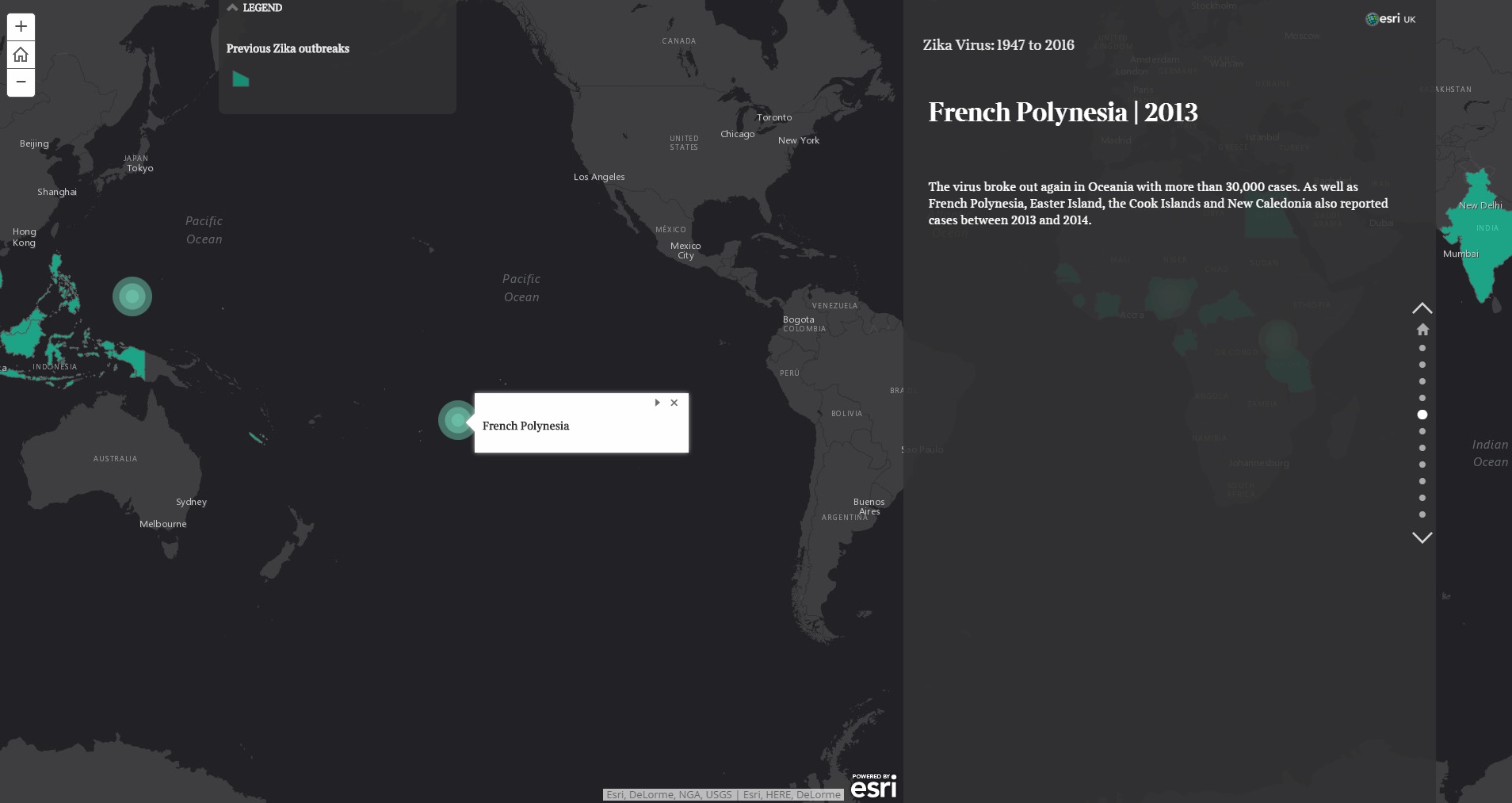1512x803 pixels.
Task: Collapse the Legend panel chevron
Action: tap(232, 8)
